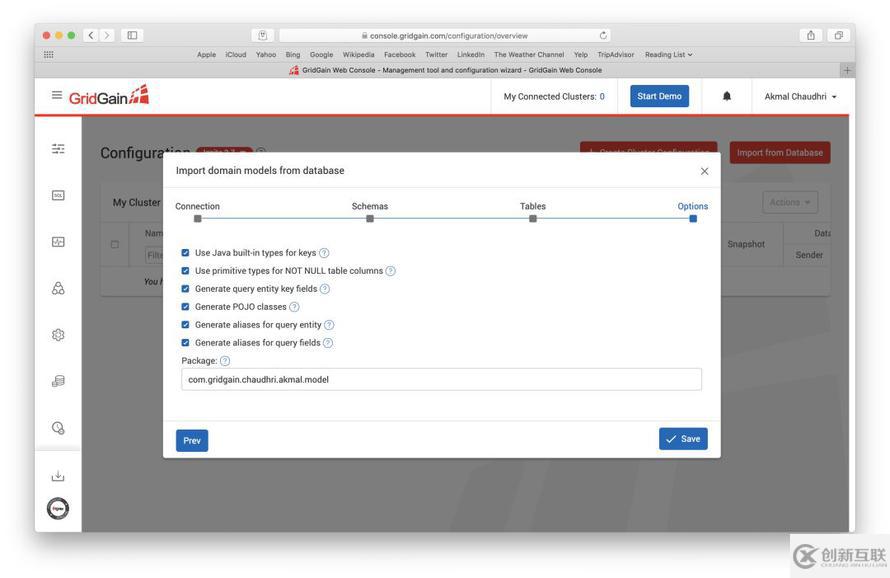
Task: Open Safari favorites grid icon
Action: point(49,55)
